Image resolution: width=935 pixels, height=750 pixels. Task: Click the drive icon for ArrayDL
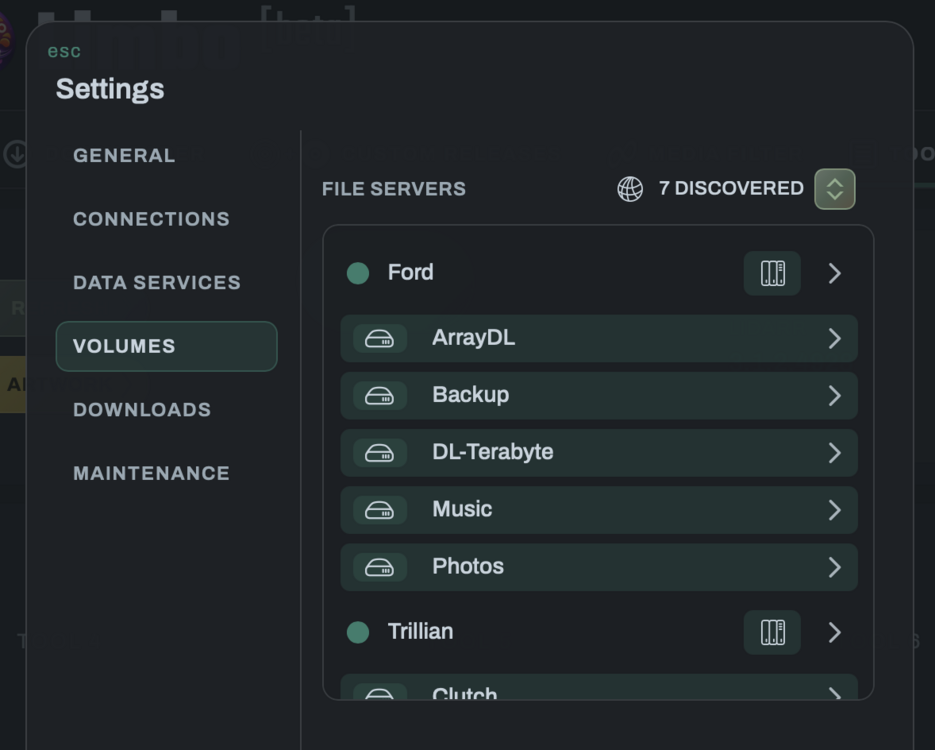pos(379,339)
